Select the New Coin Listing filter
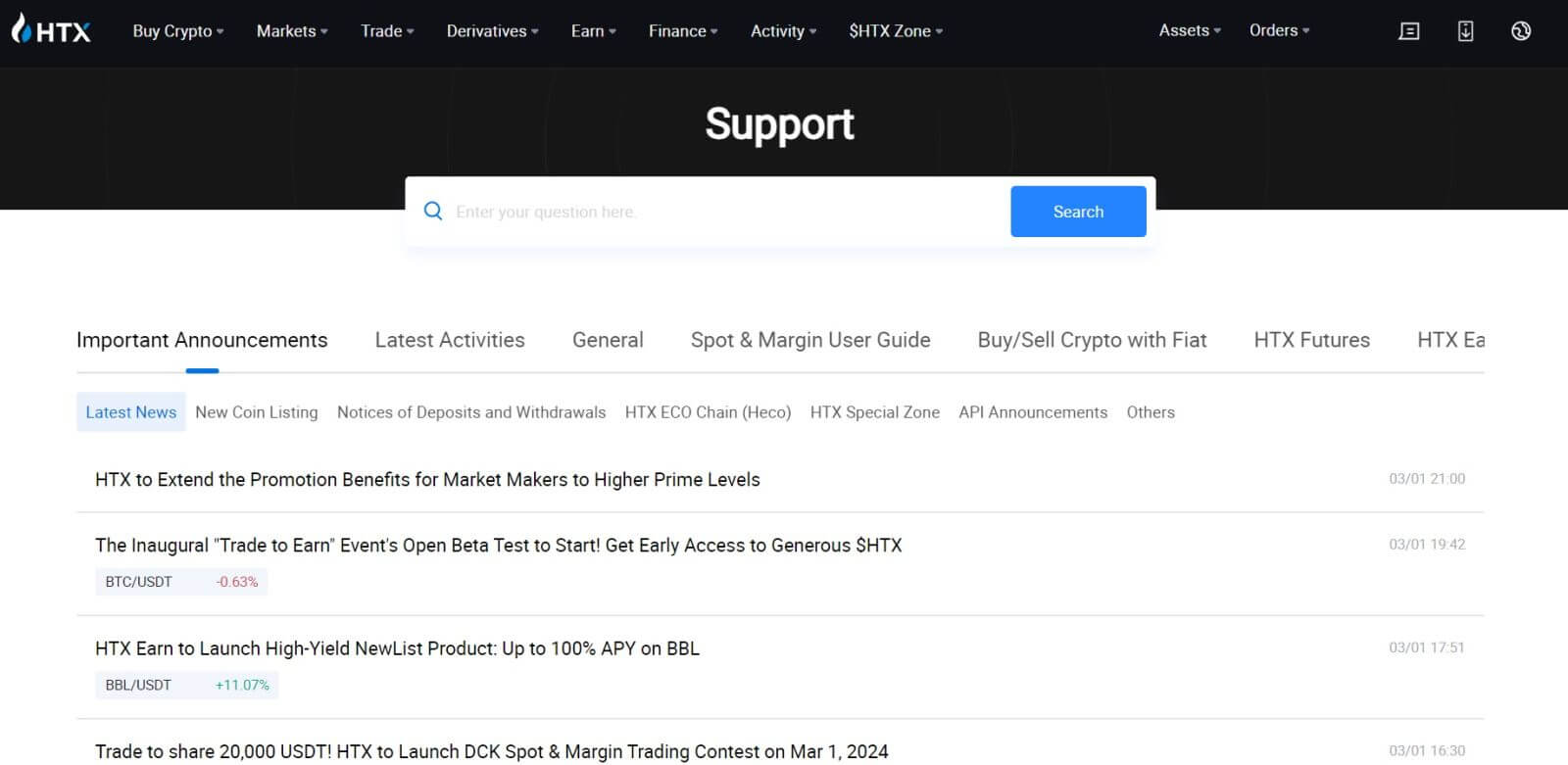The image size is (1568, 765). (257, 412)
